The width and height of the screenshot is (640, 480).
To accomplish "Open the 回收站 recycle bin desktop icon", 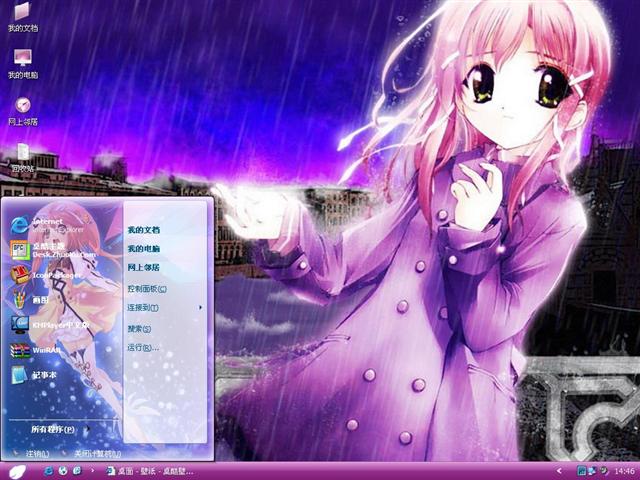I will pyautogui.click(x=23, y=158).
